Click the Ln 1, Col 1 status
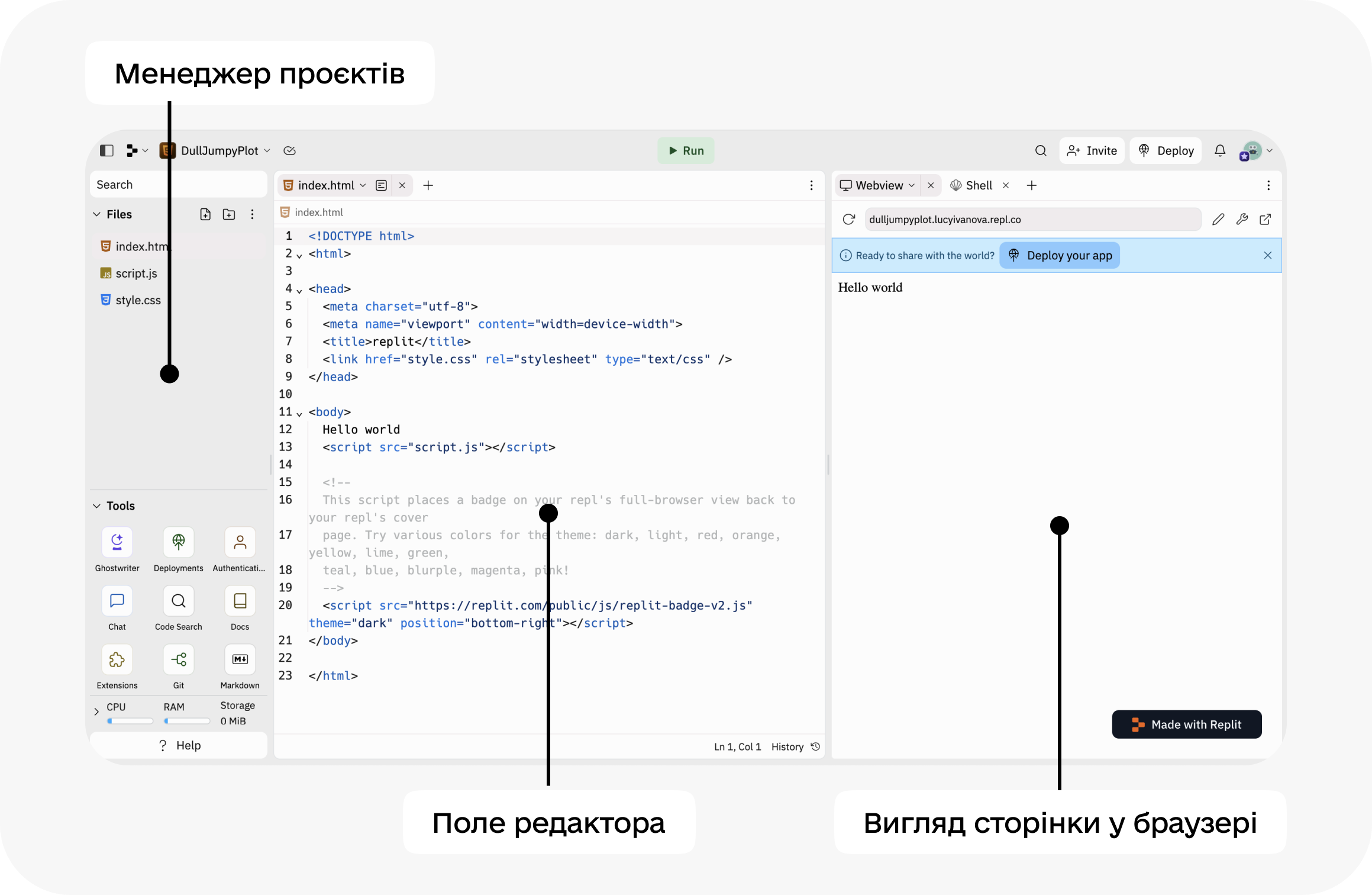The height and width of the screenshot is (895, 1372). pos(738,747)
